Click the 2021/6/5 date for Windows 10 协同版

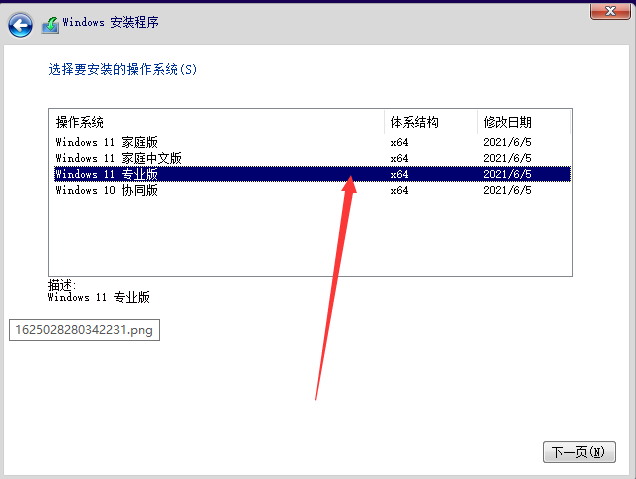click(507, 190)
